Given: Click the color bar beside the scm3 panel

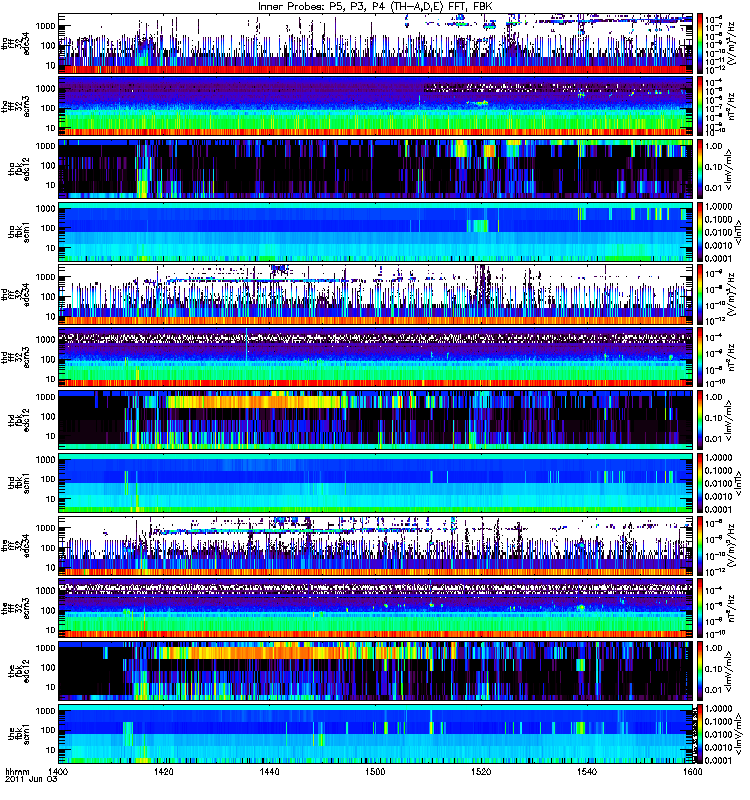Looking at the screenshot, I should point(699,608).
